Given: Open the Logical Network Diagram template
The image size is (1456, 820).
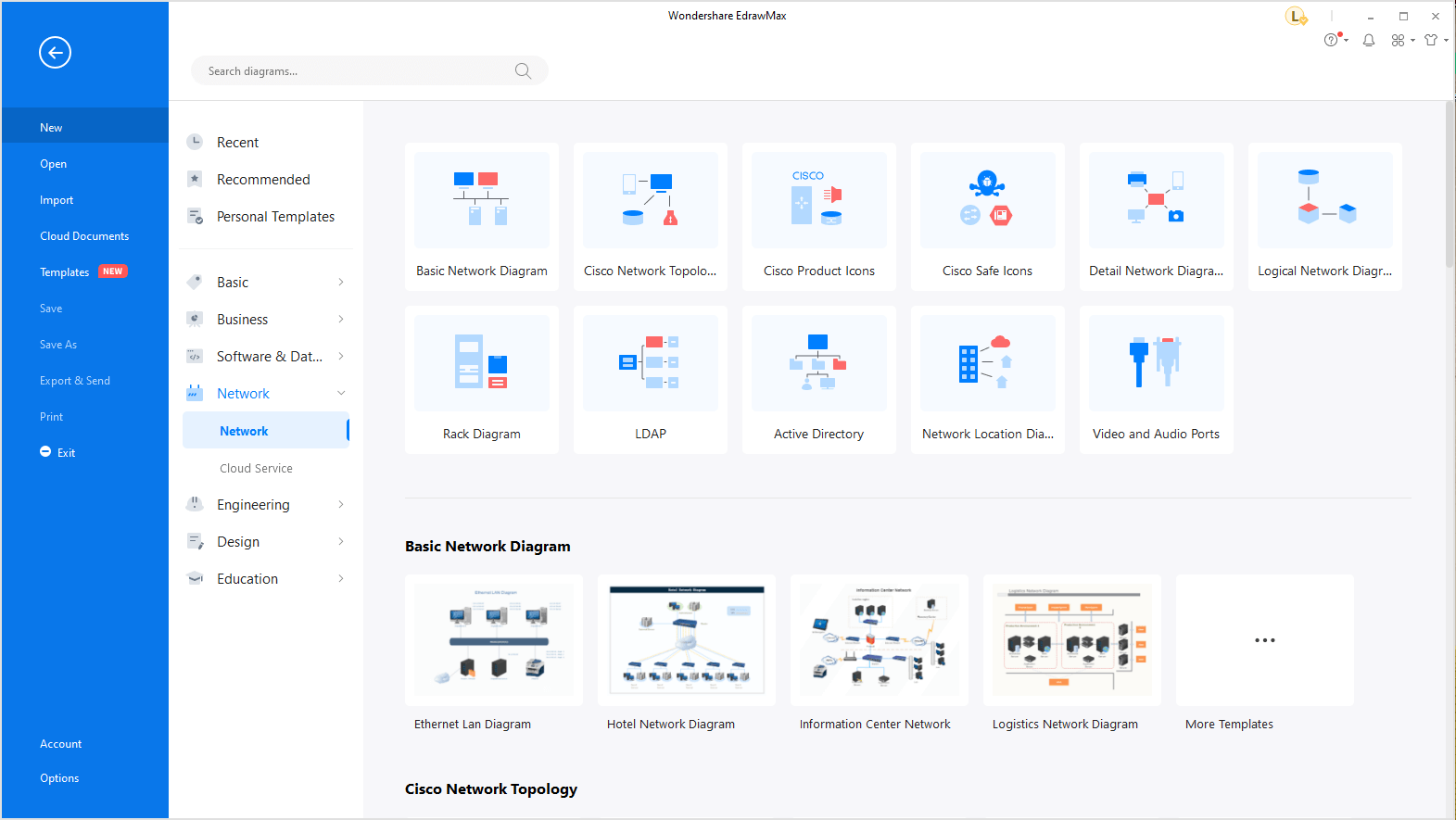Looking at the screenshot, I should pyautogui.click(x=1325, y=217).
